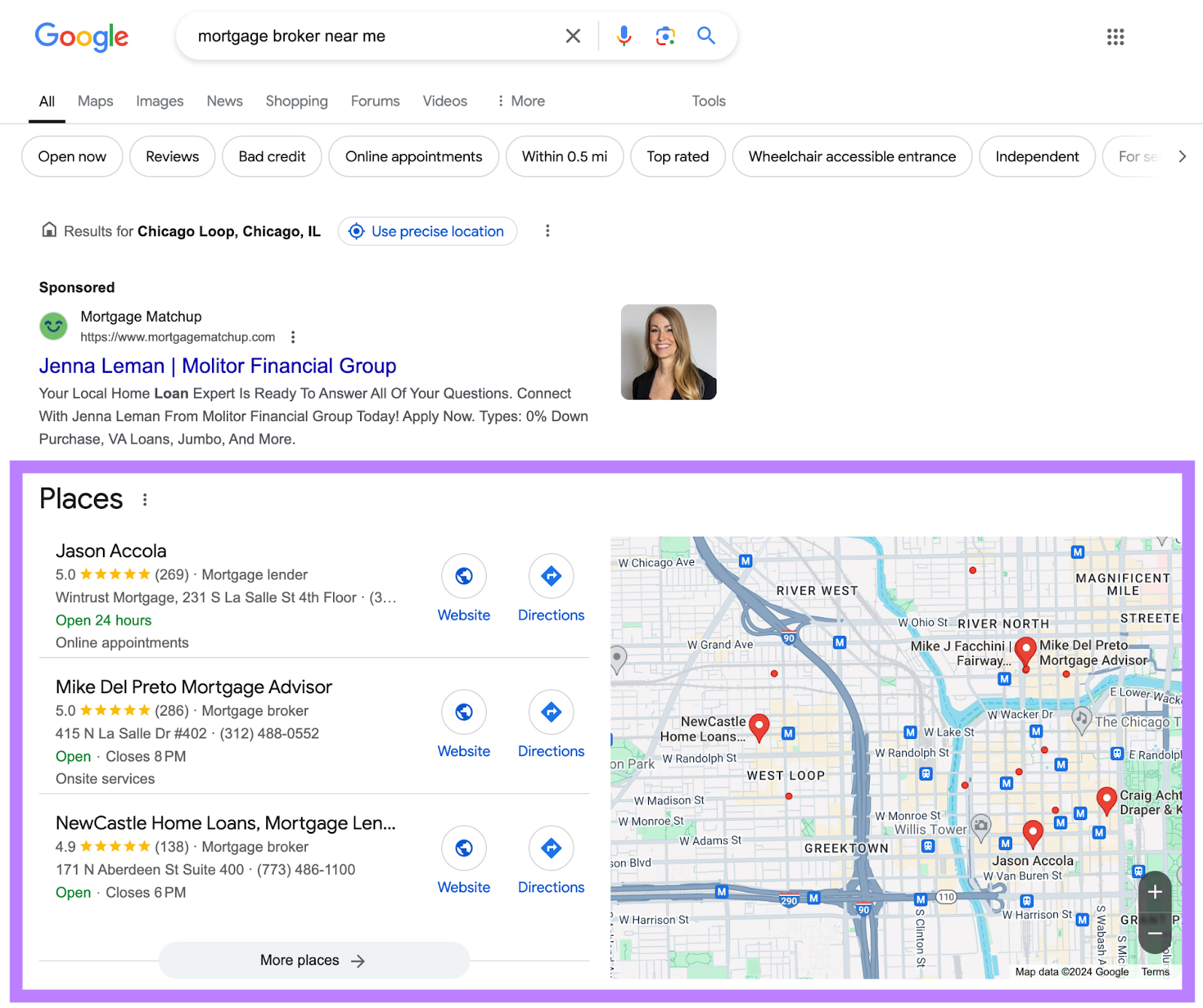The height and width of the screenshot is (1008, 1203).
Task: Click the home location icon beside Results for
Action: point(49,230)
